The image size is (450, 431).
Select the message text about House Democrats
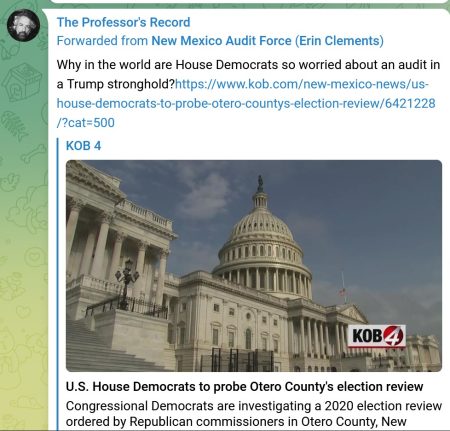click(x=248, y=65)
